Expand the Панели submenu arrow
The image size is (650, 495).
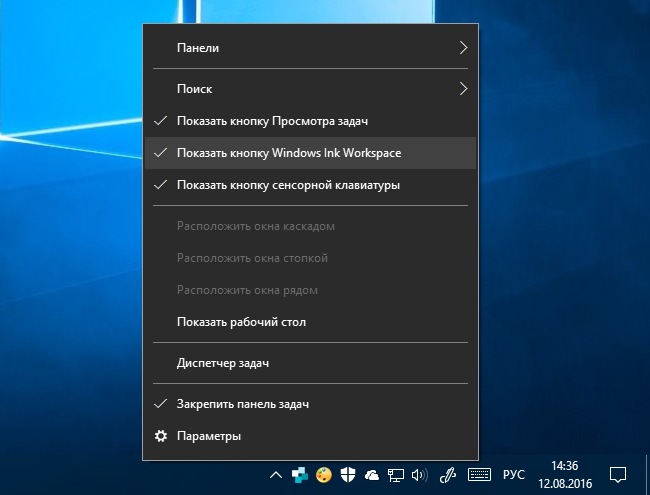463,48
